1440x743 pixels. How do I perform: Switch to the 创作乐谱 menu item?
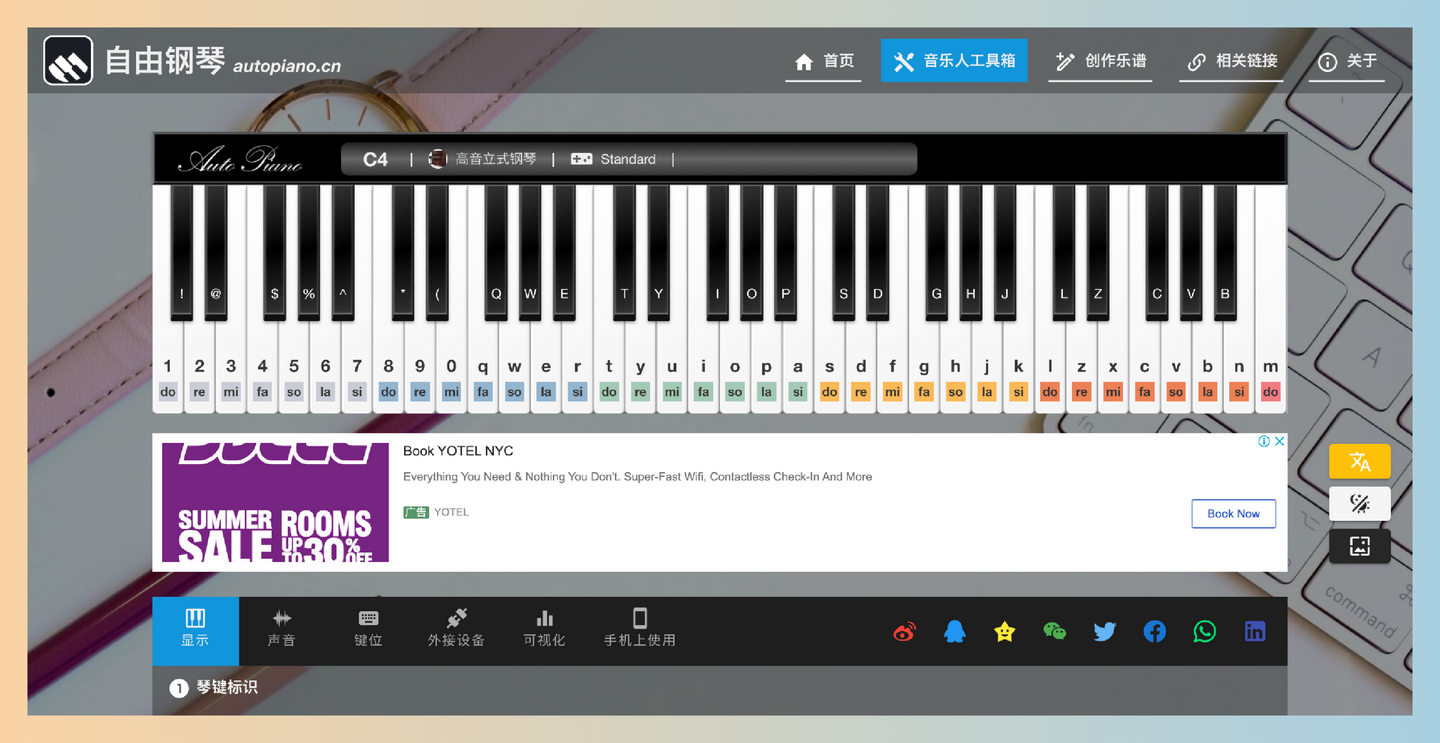click(1100, 60)
